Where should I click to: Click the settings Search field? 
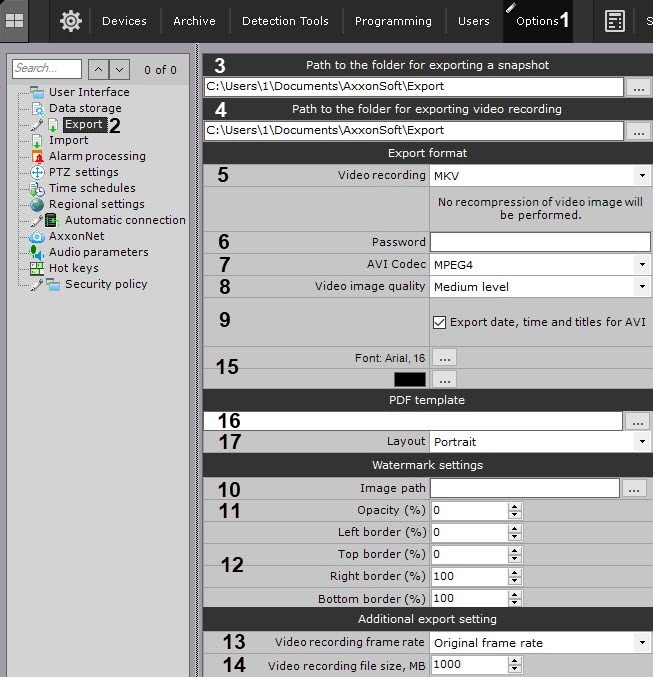coord(47,69)
